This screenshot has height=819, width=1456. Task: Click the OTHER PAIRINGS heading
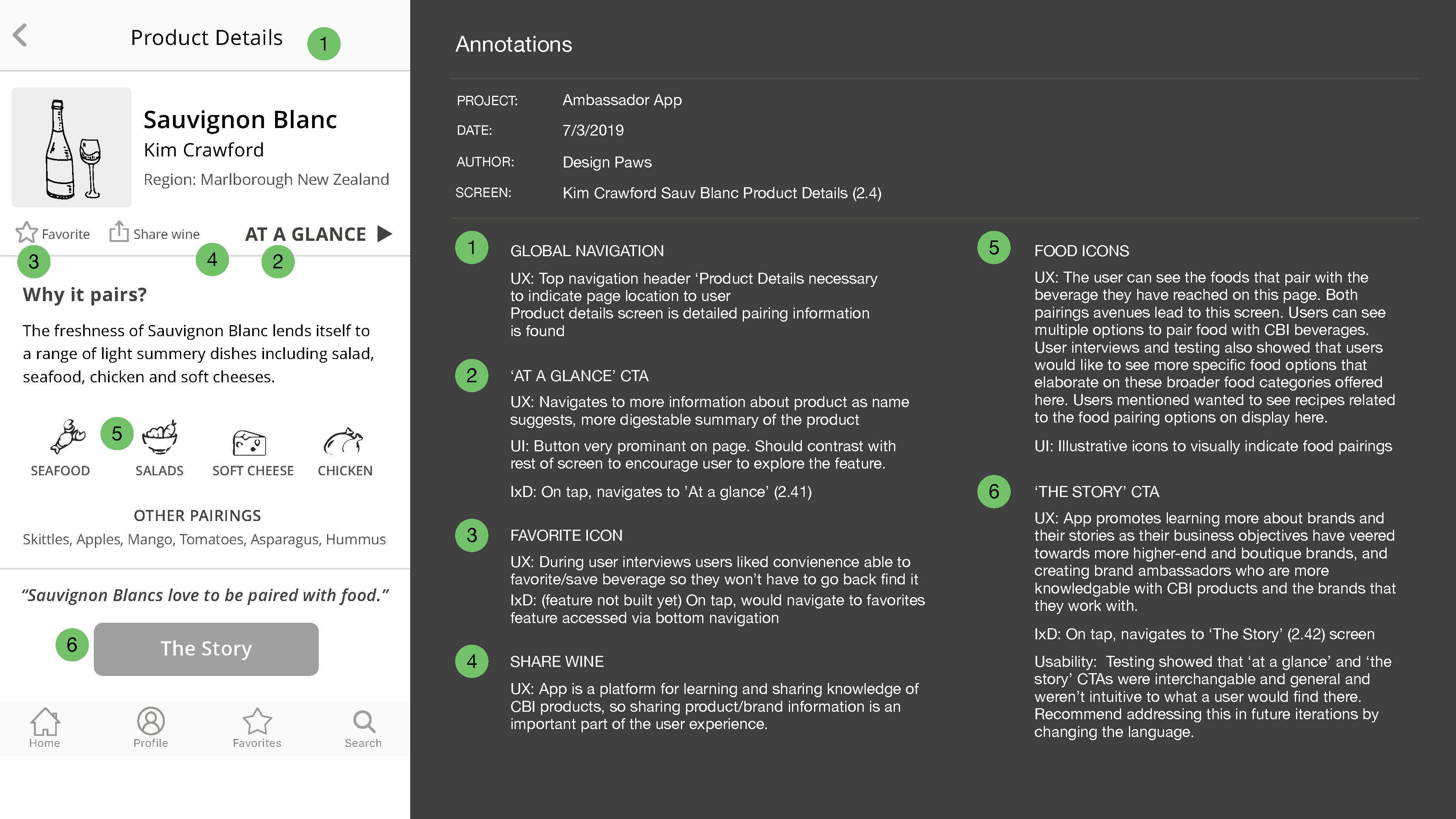[197, 516]
